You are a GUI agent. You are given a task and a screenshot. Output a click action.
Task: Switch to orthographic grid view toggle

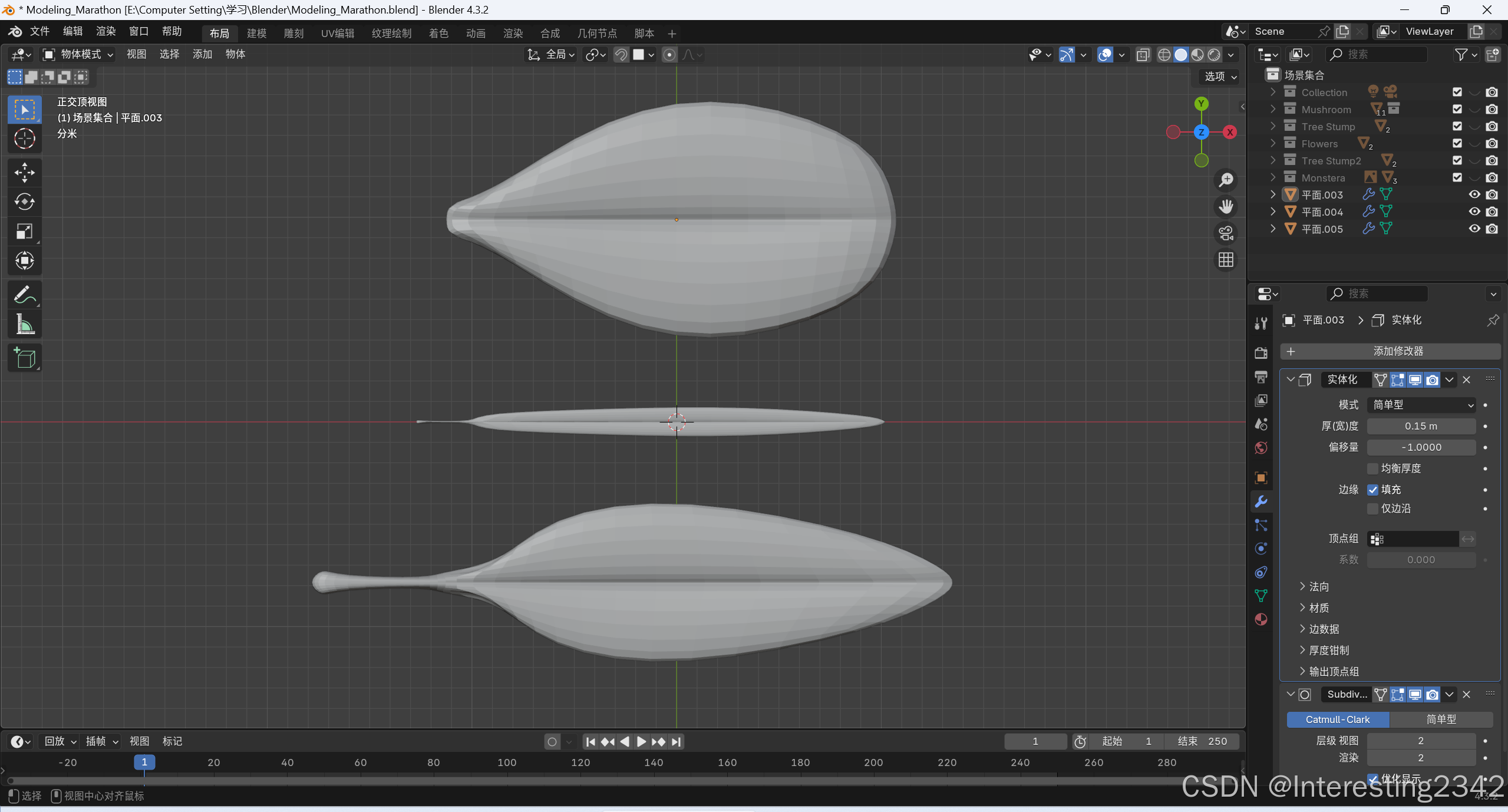[1226, 260]
